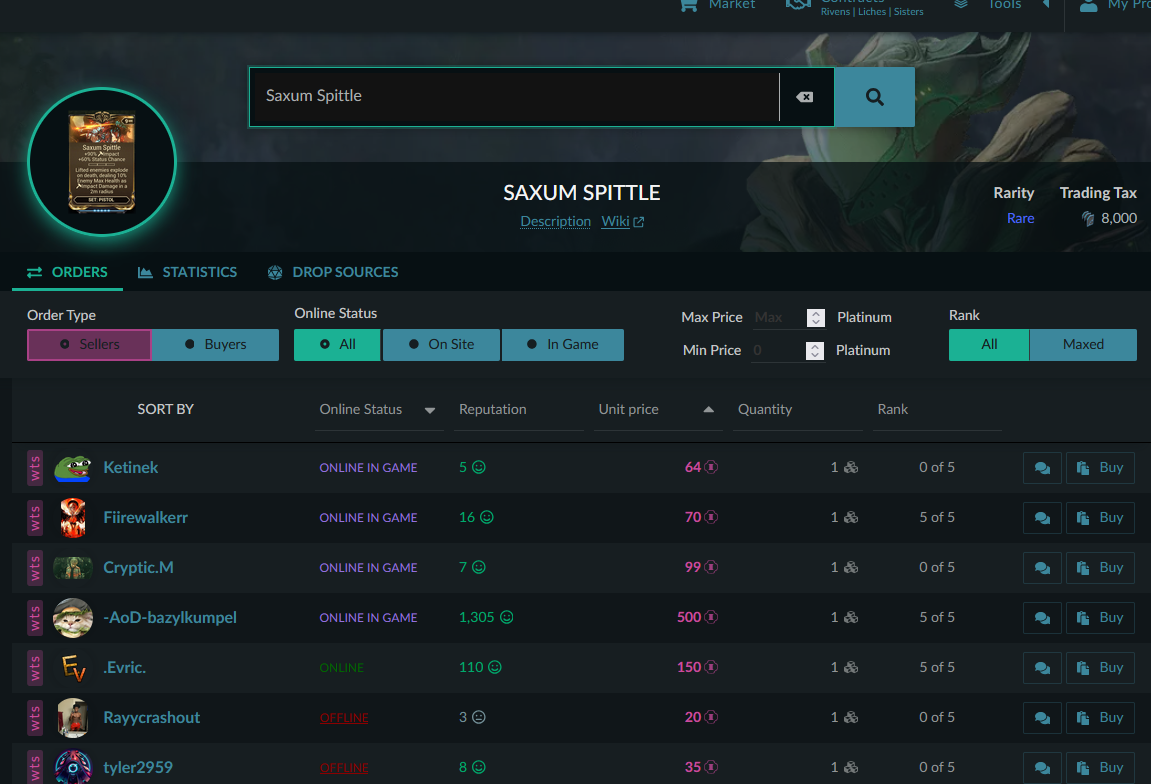1151x784 pixels.
Task: Sort by Reputation column
Action: (x=518, y=410)
